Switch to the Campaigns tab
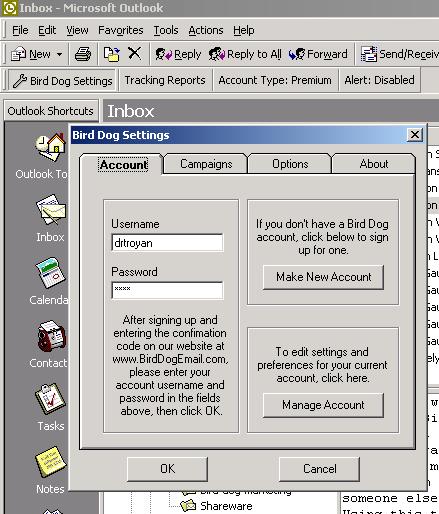The height and width of the screenshot is (514, 439). pos(206,164)
